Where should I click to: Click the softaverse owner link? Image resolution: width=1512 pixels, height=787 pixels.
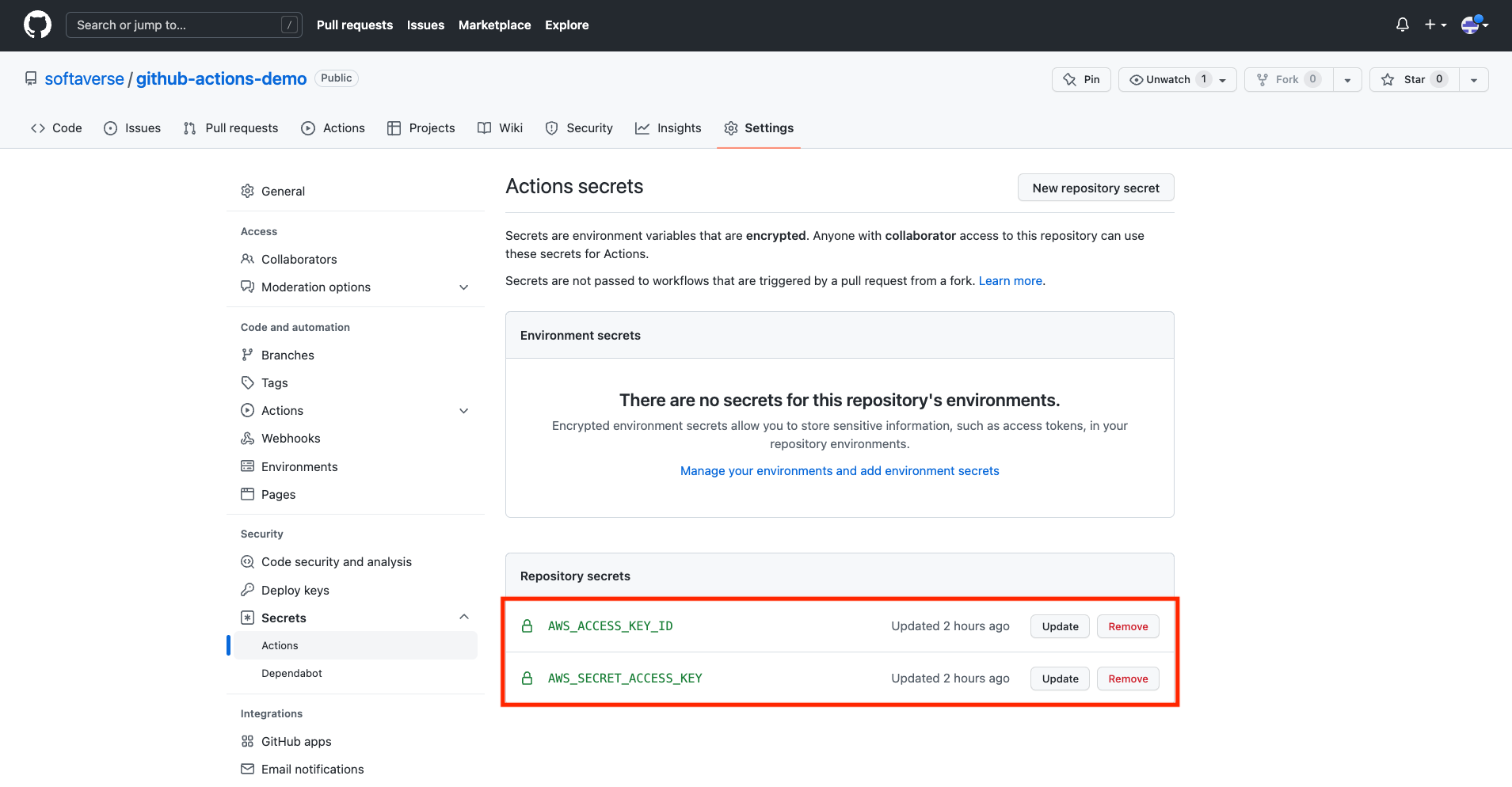tap(85, 79)
